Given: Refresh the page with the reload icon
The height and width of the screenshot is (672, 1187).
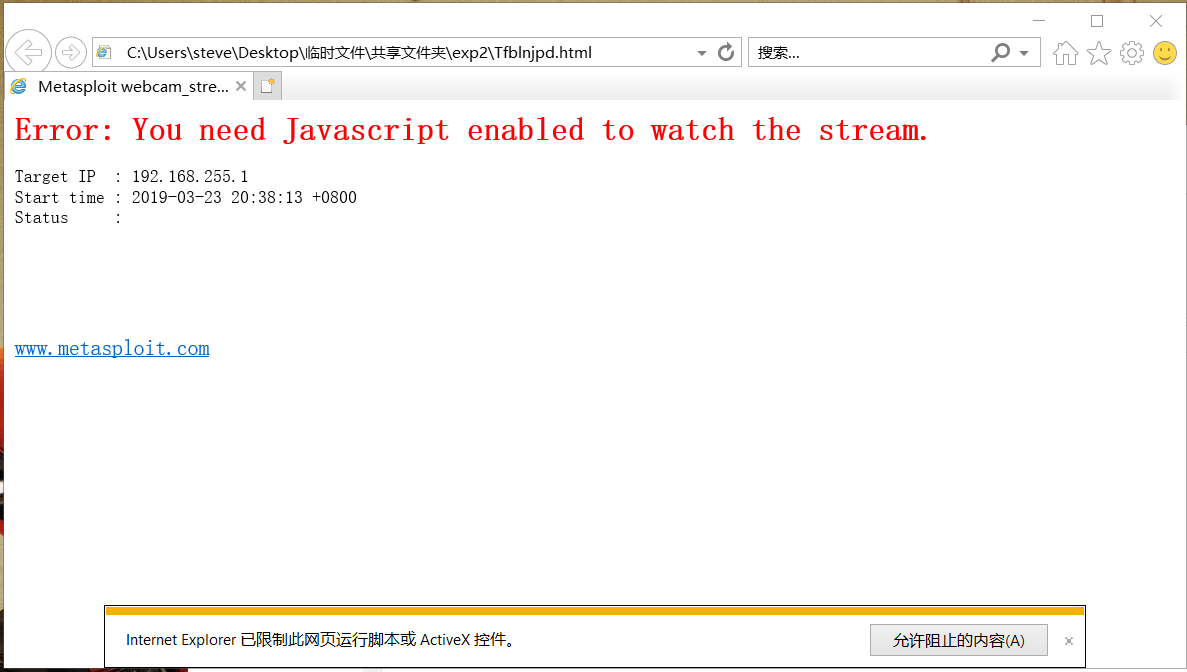Looking at the screenshot, I should coord(726,52).
